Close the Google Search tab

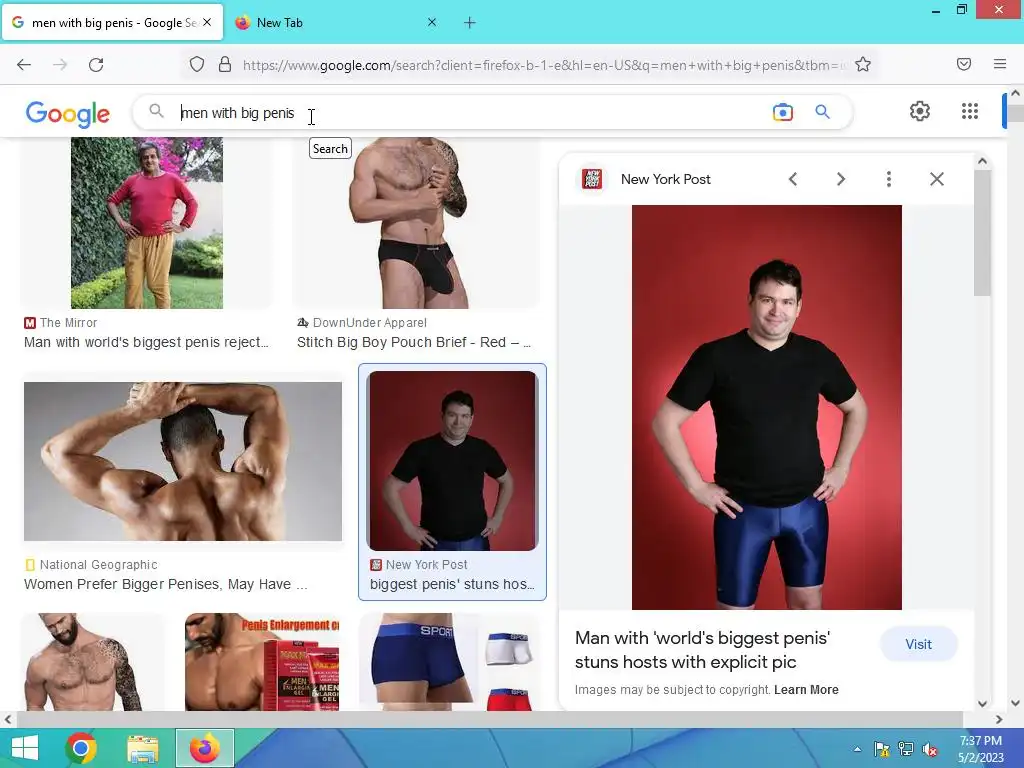point(207,22)
